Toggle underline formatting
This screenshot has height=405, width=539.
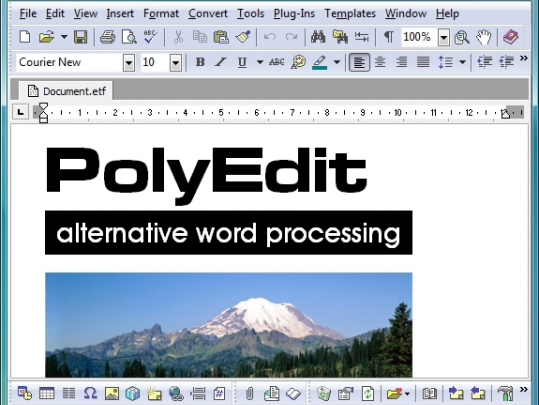point(242,62)
